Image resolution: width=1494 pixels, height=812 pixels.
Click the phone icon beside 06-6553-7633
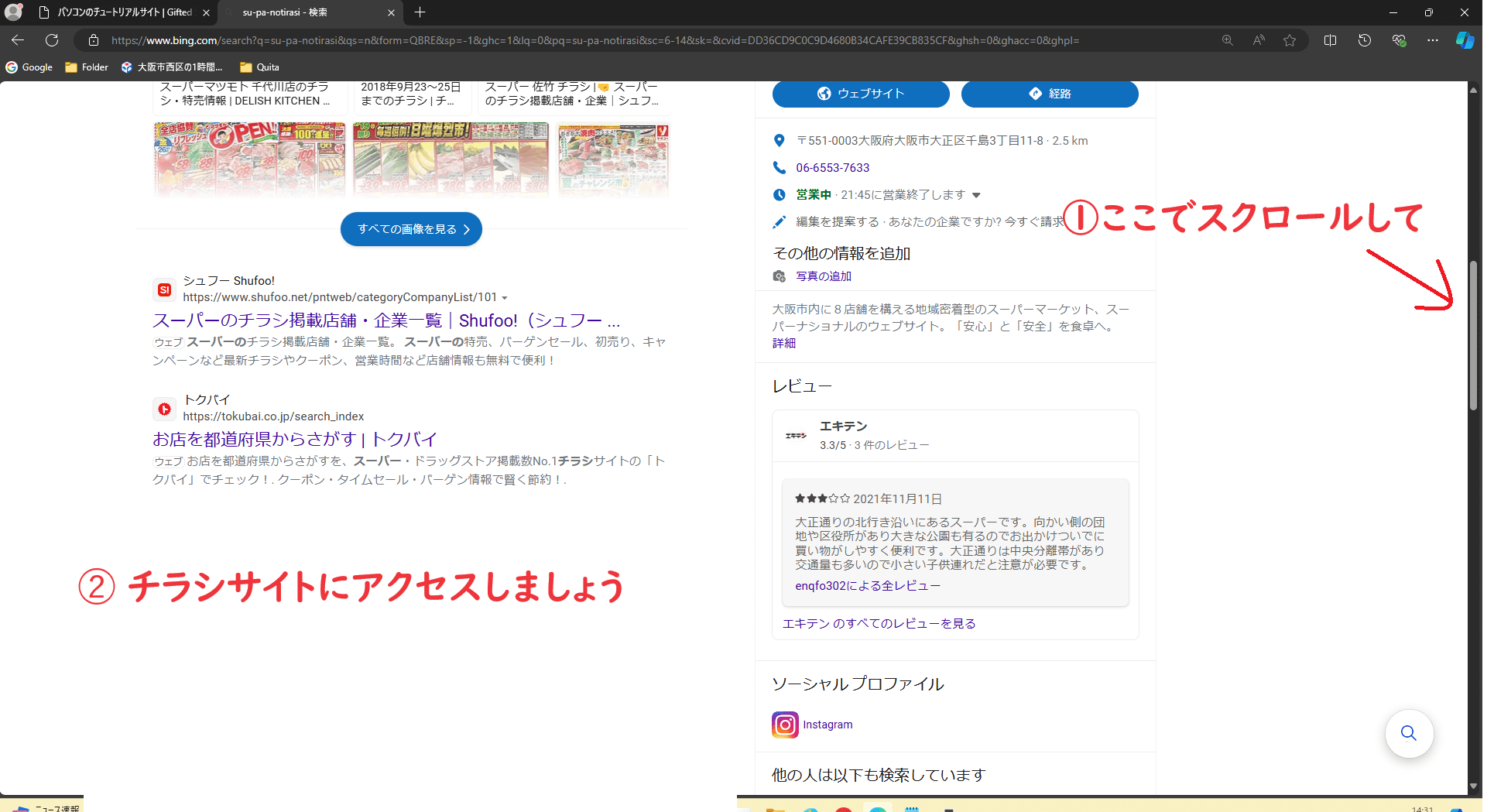[780, 167]
